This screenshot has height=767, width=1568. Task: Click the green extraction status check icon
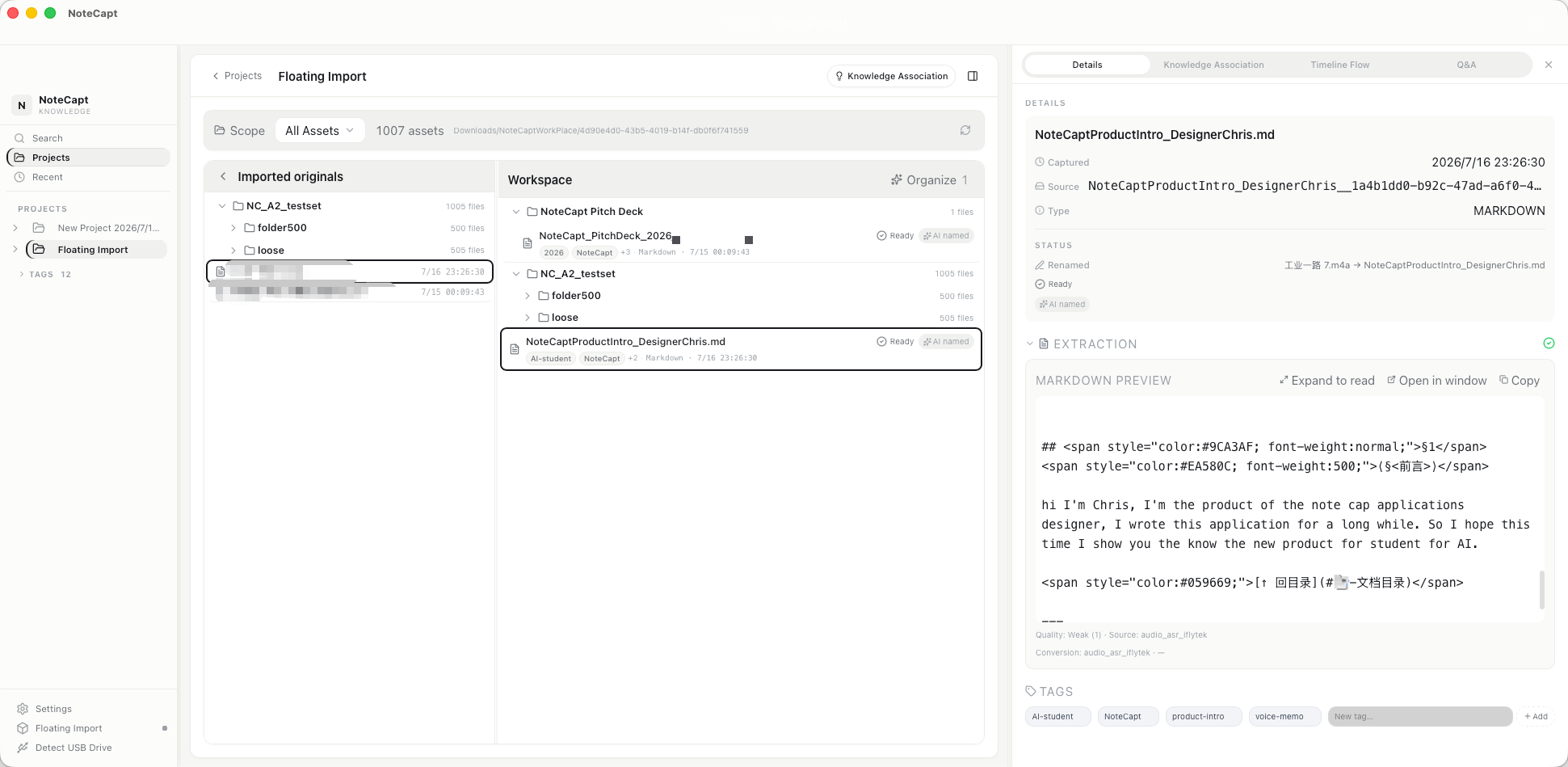click(x=1549, y=343)
